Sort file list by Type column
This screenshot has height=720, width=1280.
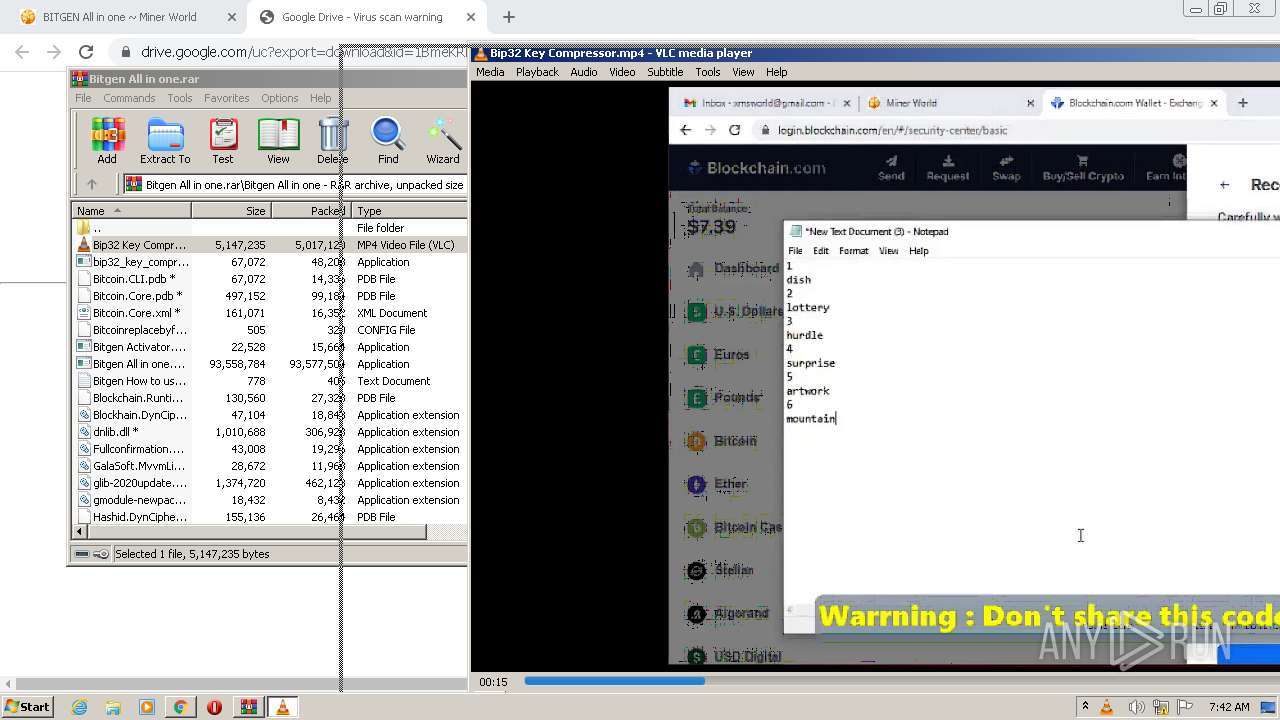[x=409, y=211]
